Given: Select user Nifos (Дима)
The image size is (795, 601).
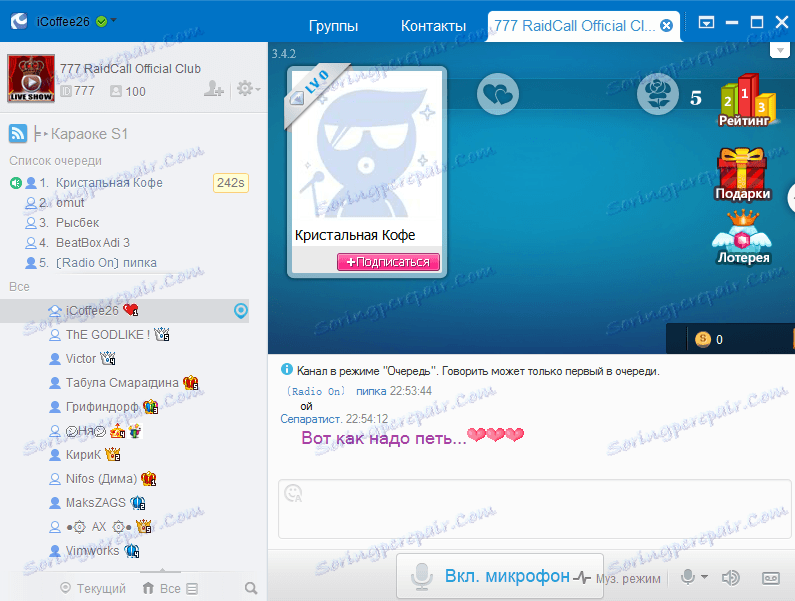Looking at the screenshot, I should [101, 479].
